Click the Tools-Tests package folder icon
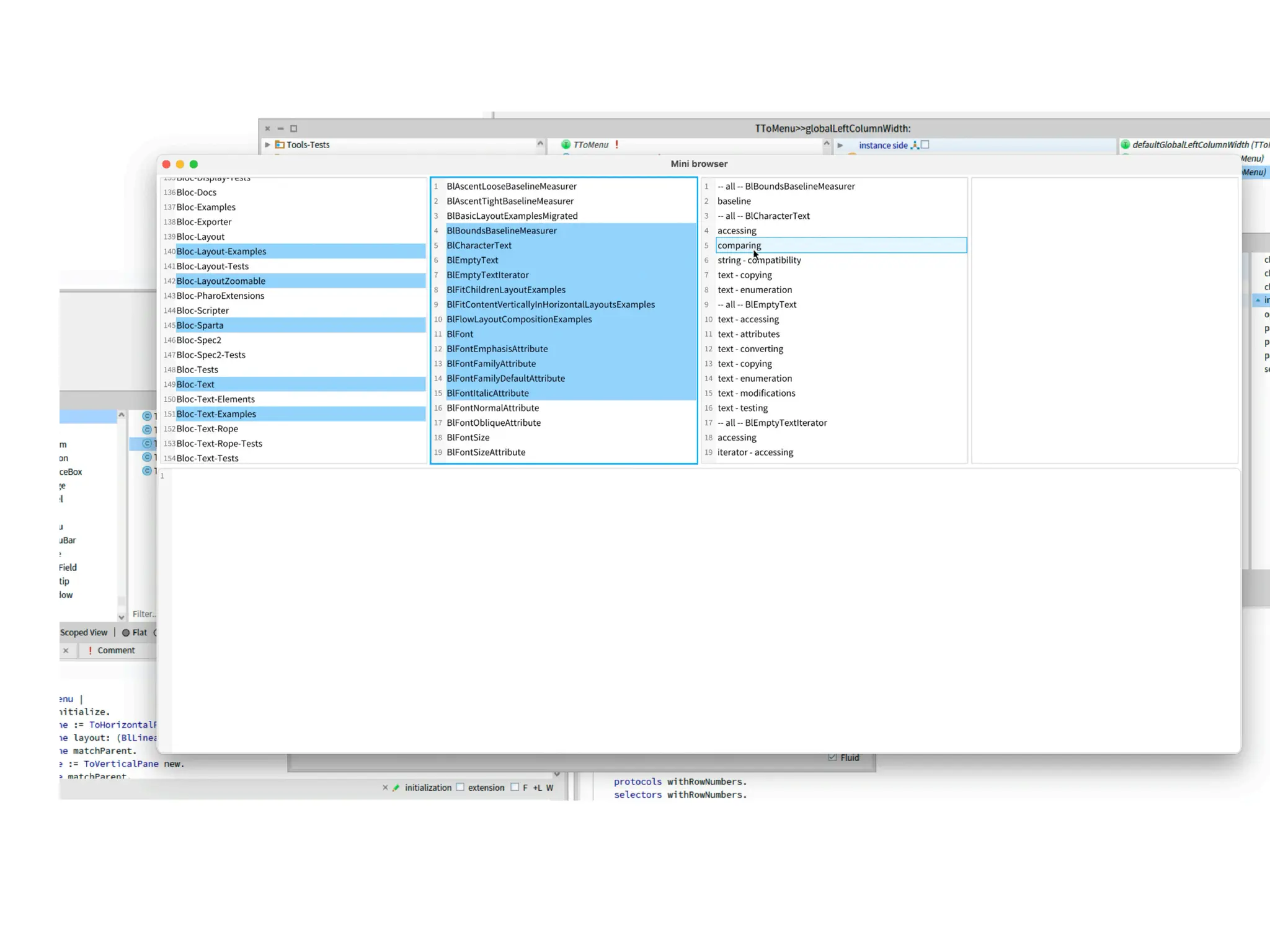 click(x=280, y=145)
